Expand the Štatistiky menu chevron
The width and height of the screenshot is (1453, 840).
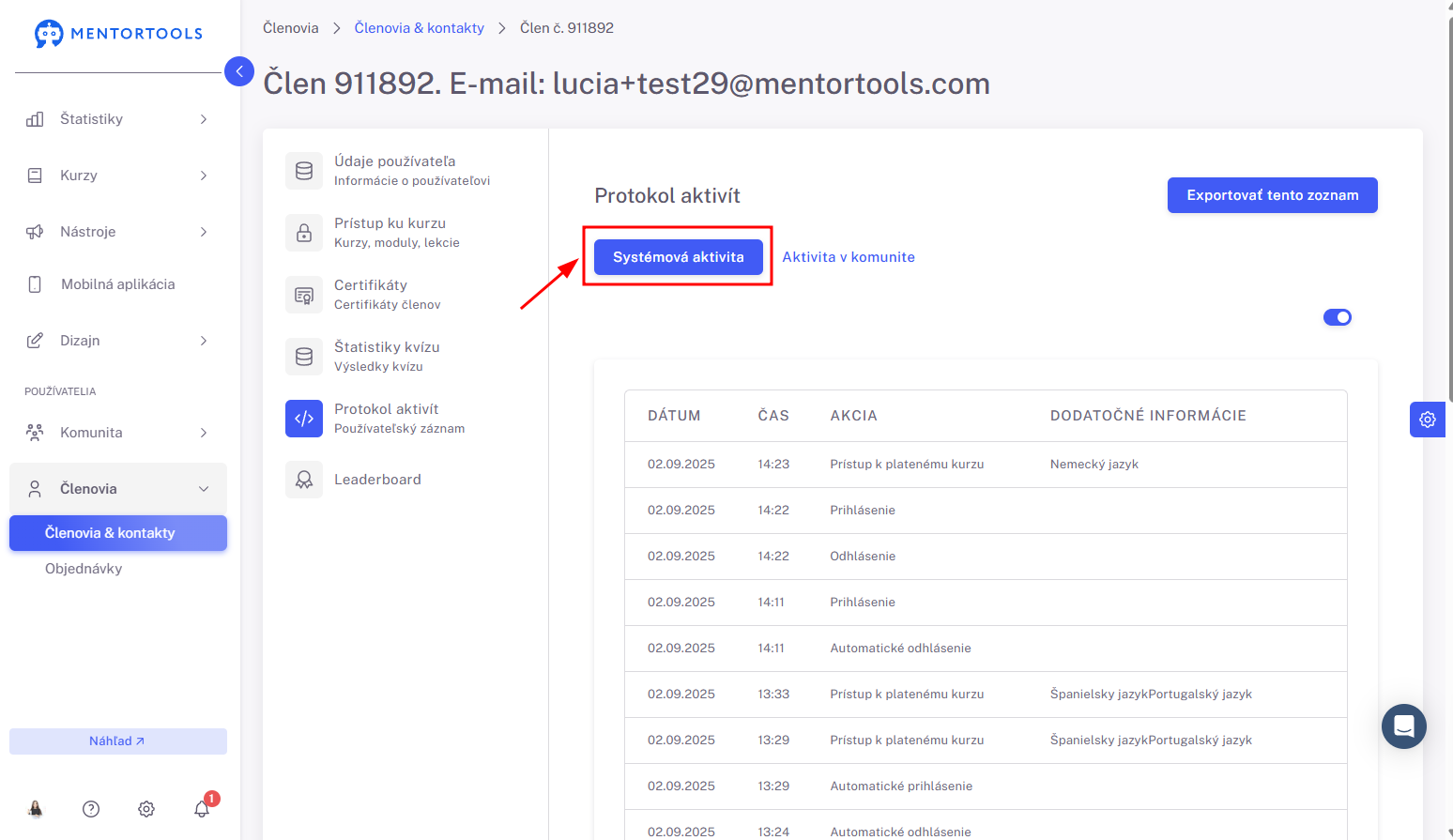coord(204,119)
